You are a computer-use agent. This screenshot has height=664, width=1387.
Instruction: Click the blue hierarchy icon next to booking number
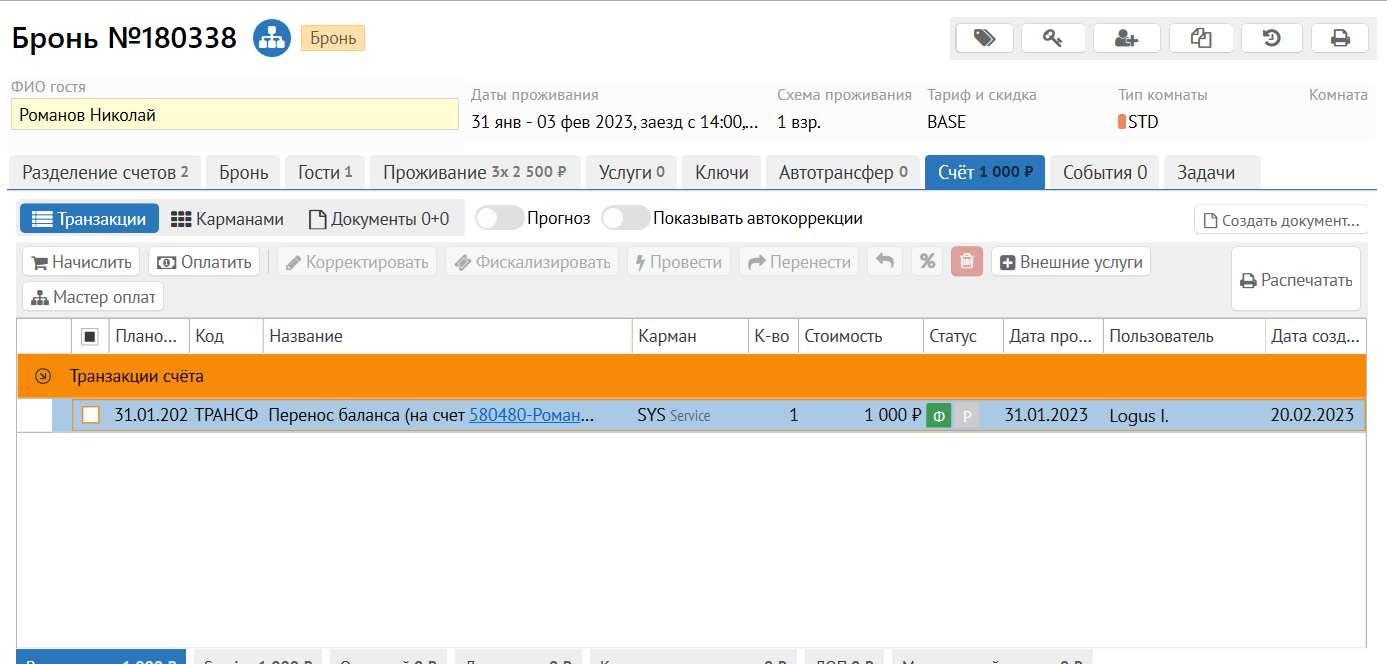(x=272, y=38)
